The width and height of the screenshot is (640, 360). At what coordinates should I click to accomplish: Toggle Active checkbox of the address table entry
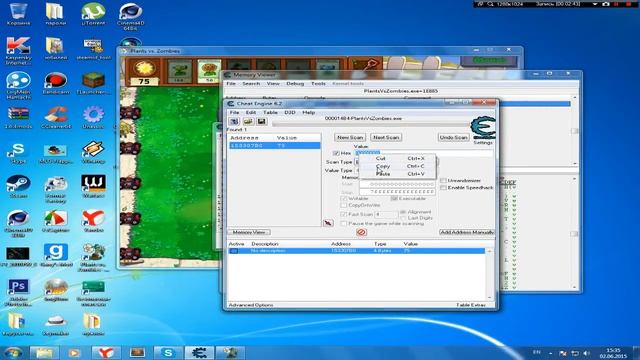[x=234, y=251]
